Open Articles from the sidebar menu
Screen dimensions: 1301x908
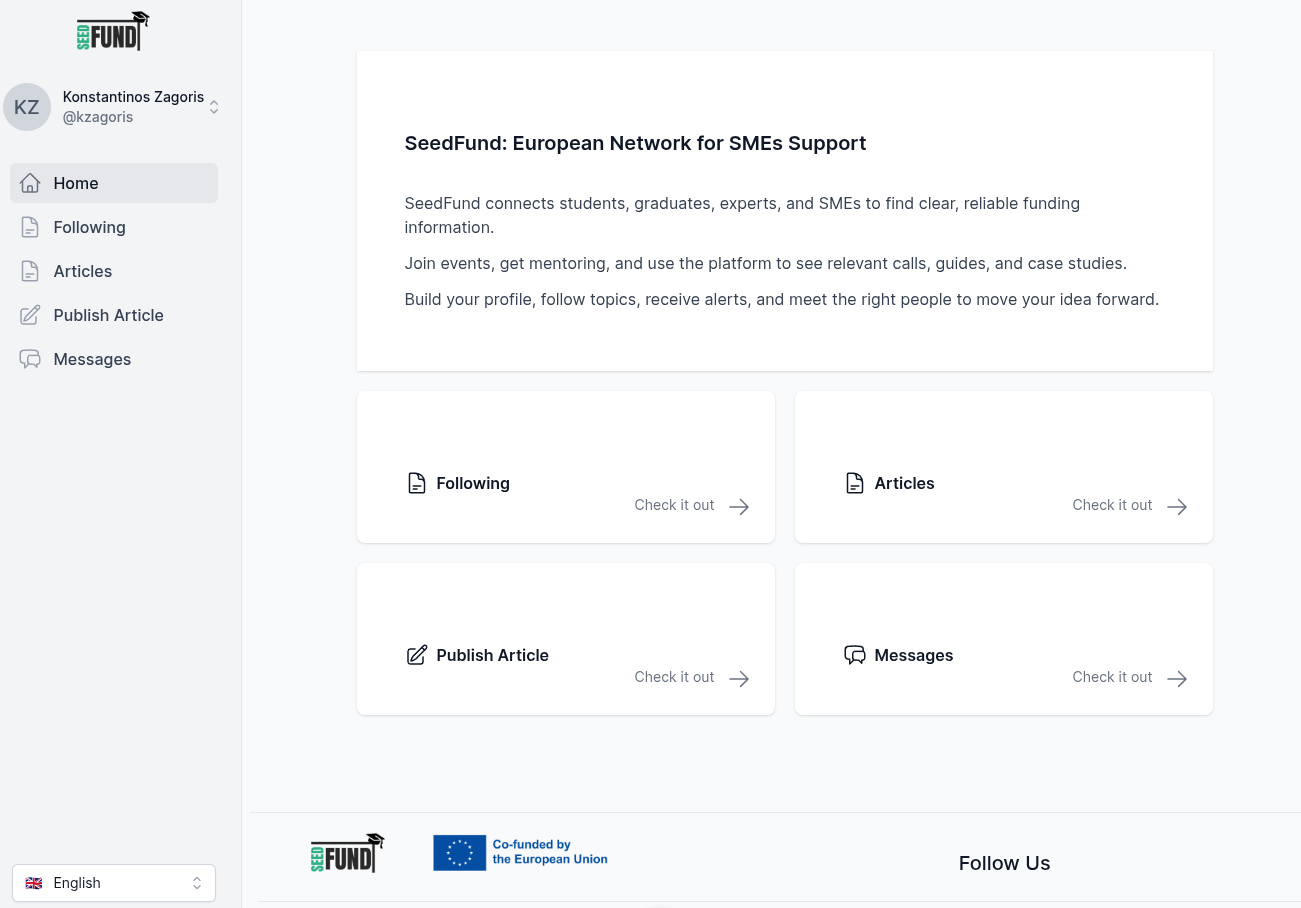click(x=114, y=271)
